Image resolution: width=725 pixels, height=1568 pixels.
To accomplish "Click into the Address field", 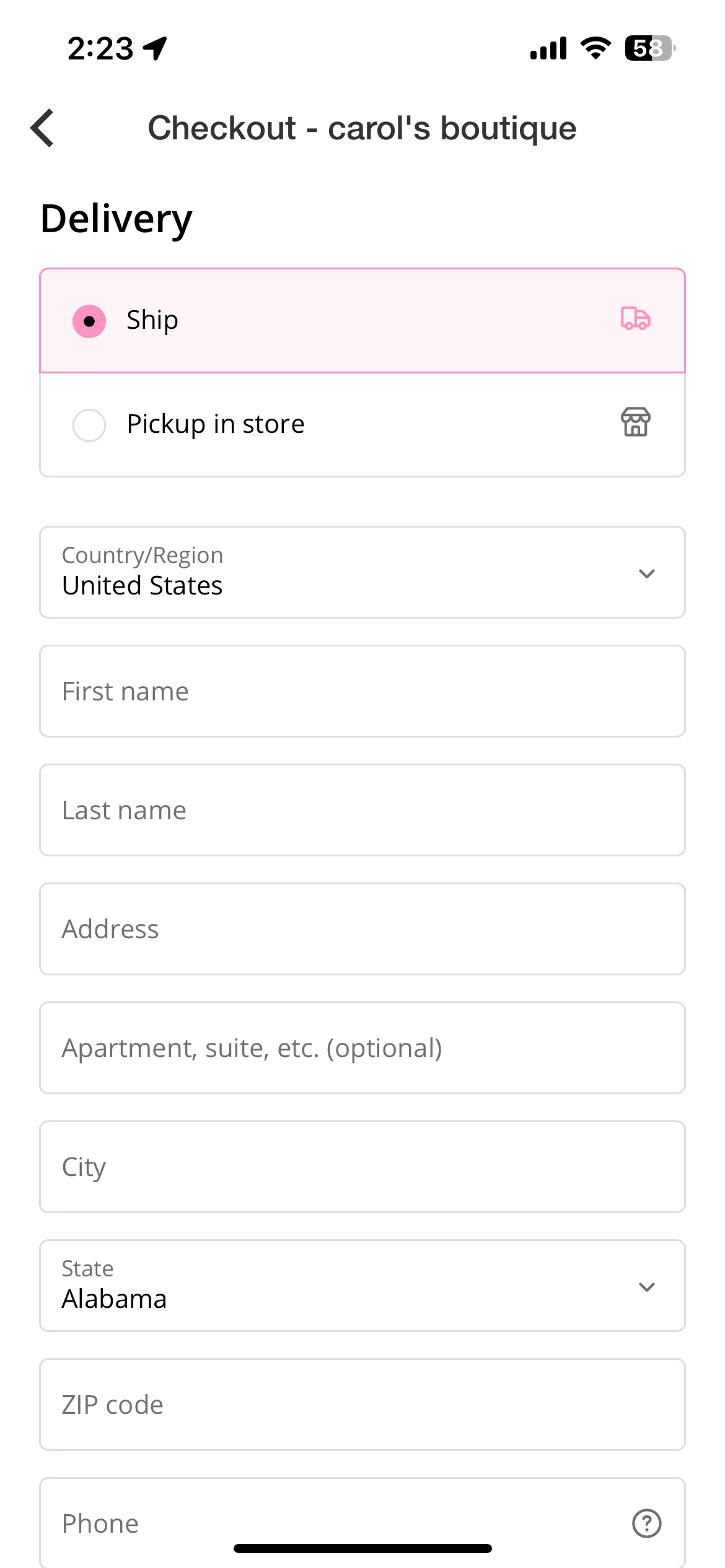I will [x=362, y=929].
